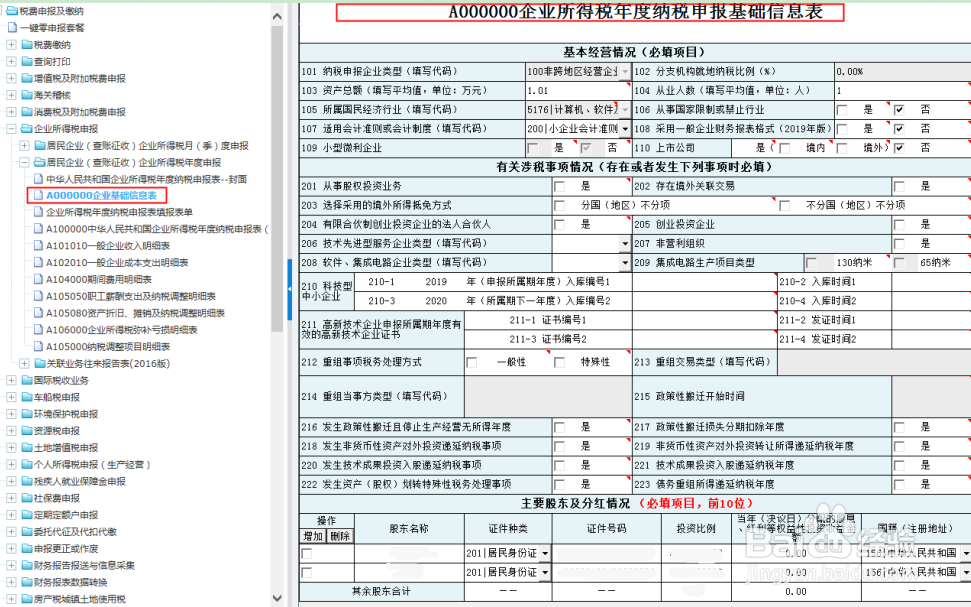Click the page icon of A106000企业所得税弥补亏损明细表

point(38,330)
